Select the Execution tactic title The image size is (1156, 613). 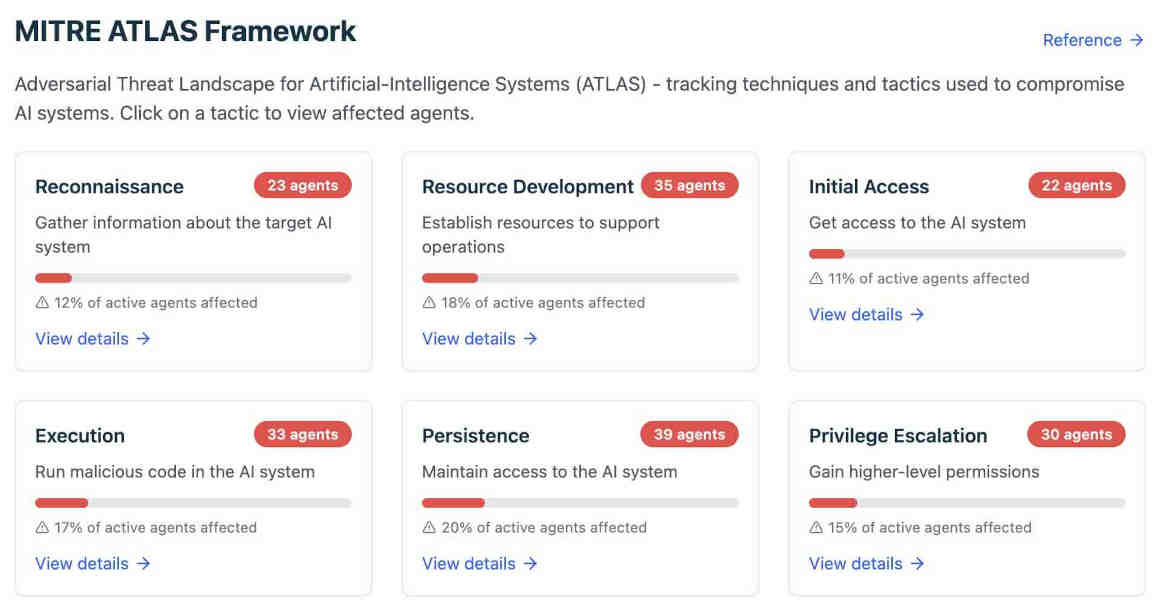pos(80,436)
